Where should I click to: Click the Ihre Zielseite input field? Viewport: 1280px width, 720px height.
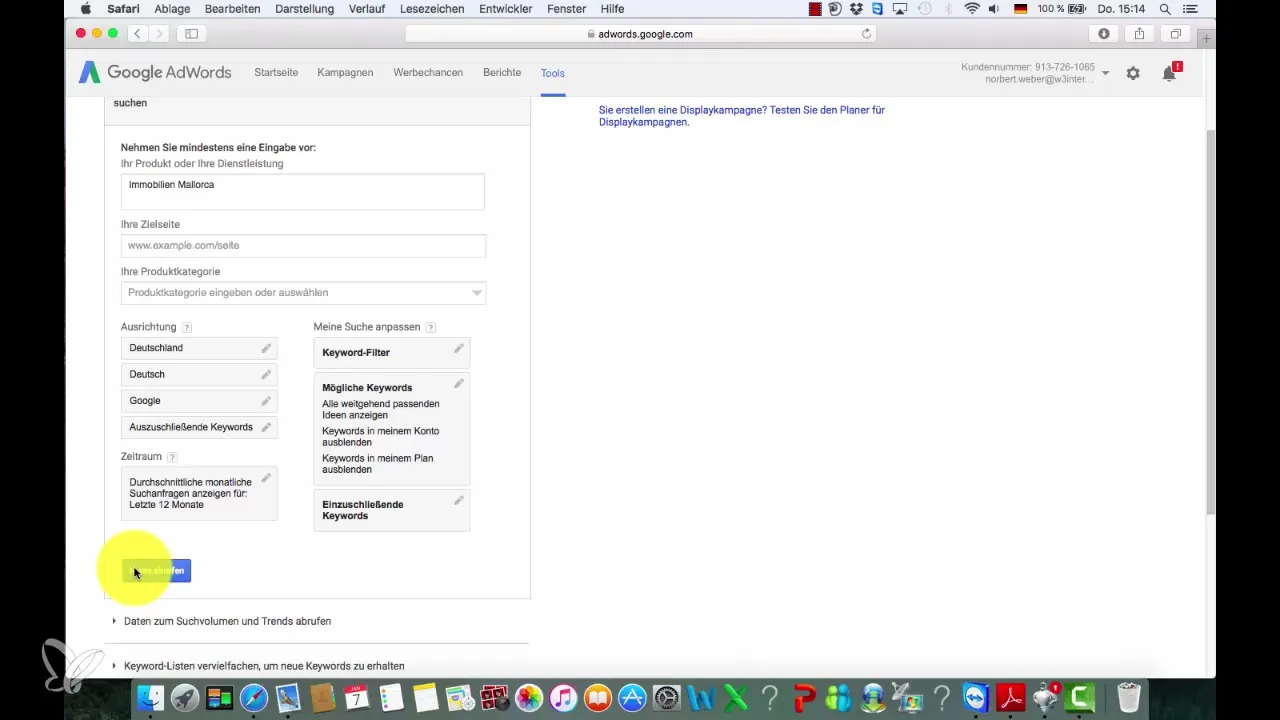click(x=303, y=245)
